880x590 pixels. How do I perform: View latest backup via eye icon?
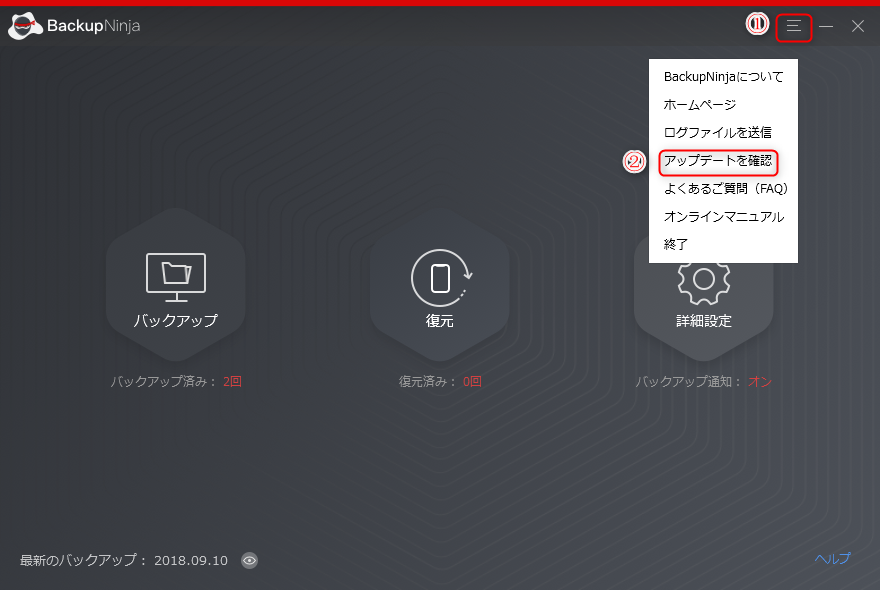point(249,560)
